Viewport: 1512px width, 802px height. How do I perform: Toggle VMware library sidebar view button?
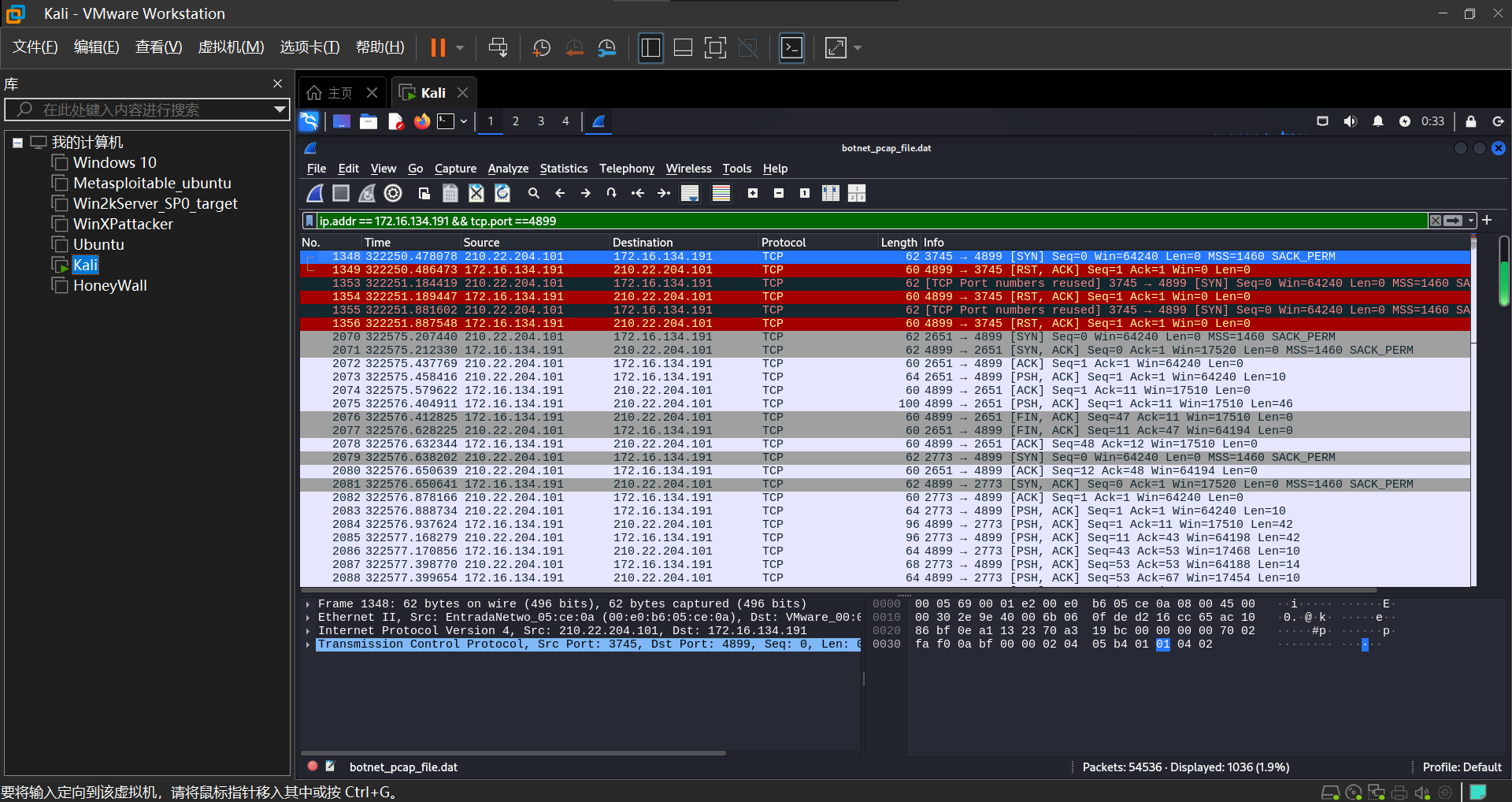pos(650,48)
